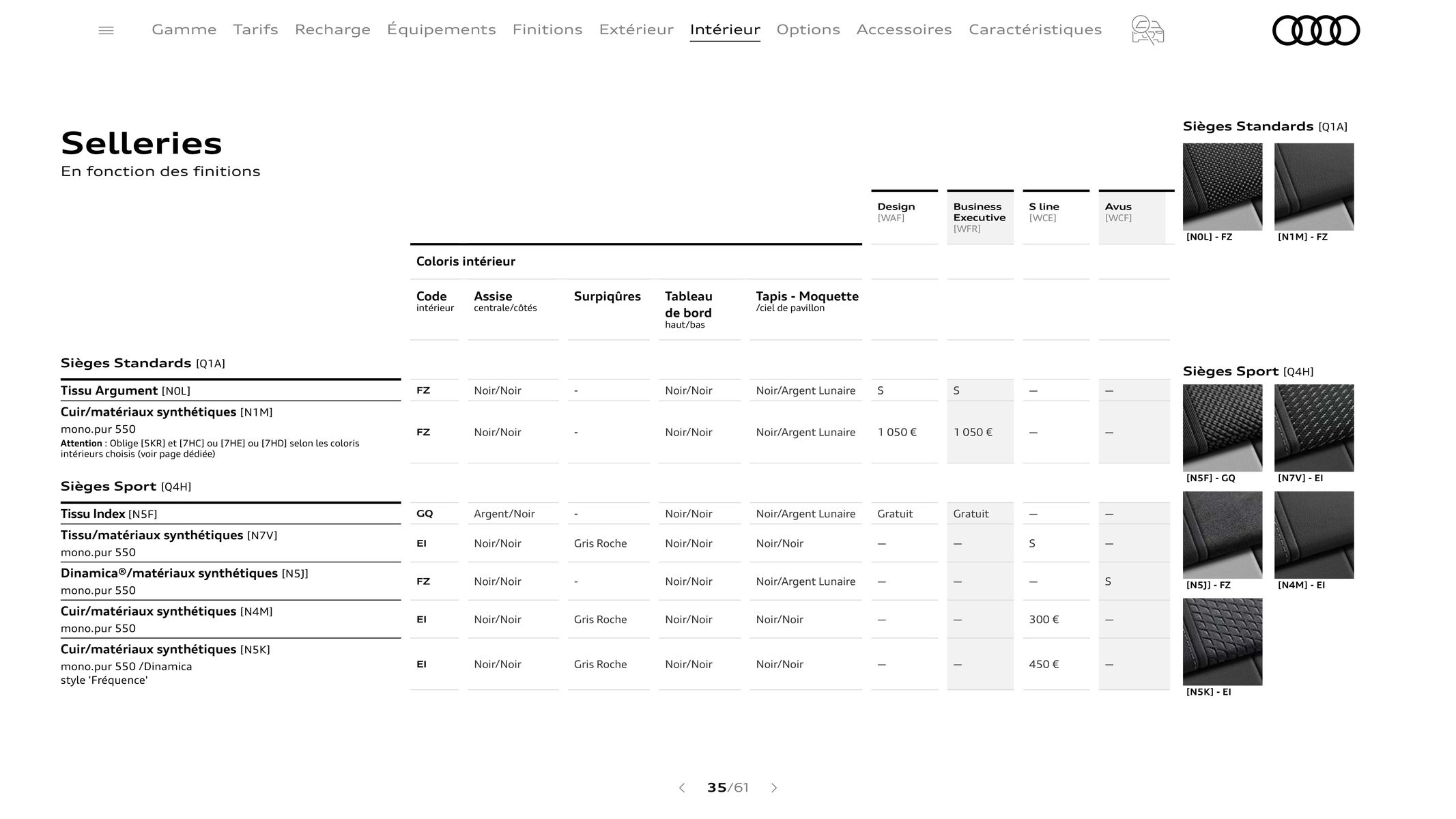
Task: Click the GQ interior code cell
Action: (x=423, y=514)
